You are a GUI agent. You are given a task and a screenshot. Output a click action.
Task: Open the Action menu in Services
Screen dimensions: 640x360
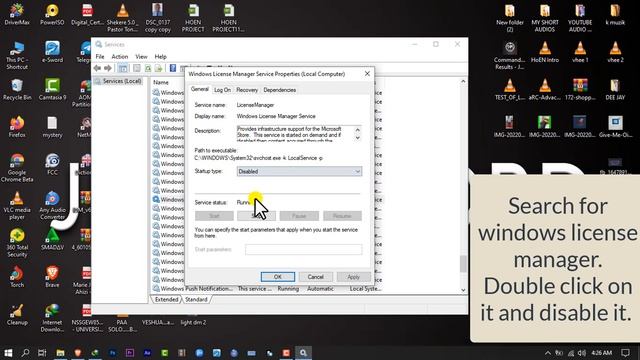tap(120, 57)
